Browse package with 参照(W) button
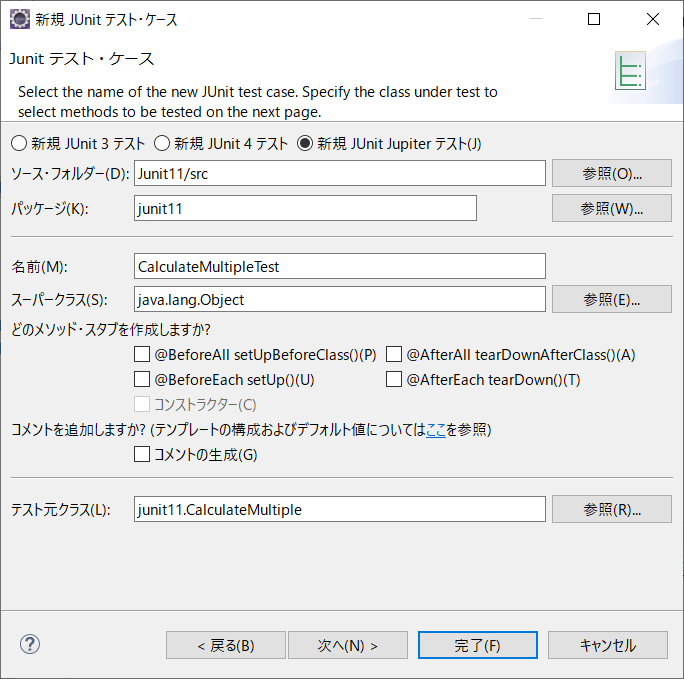The image size is (684, 679). pos(612,208)
